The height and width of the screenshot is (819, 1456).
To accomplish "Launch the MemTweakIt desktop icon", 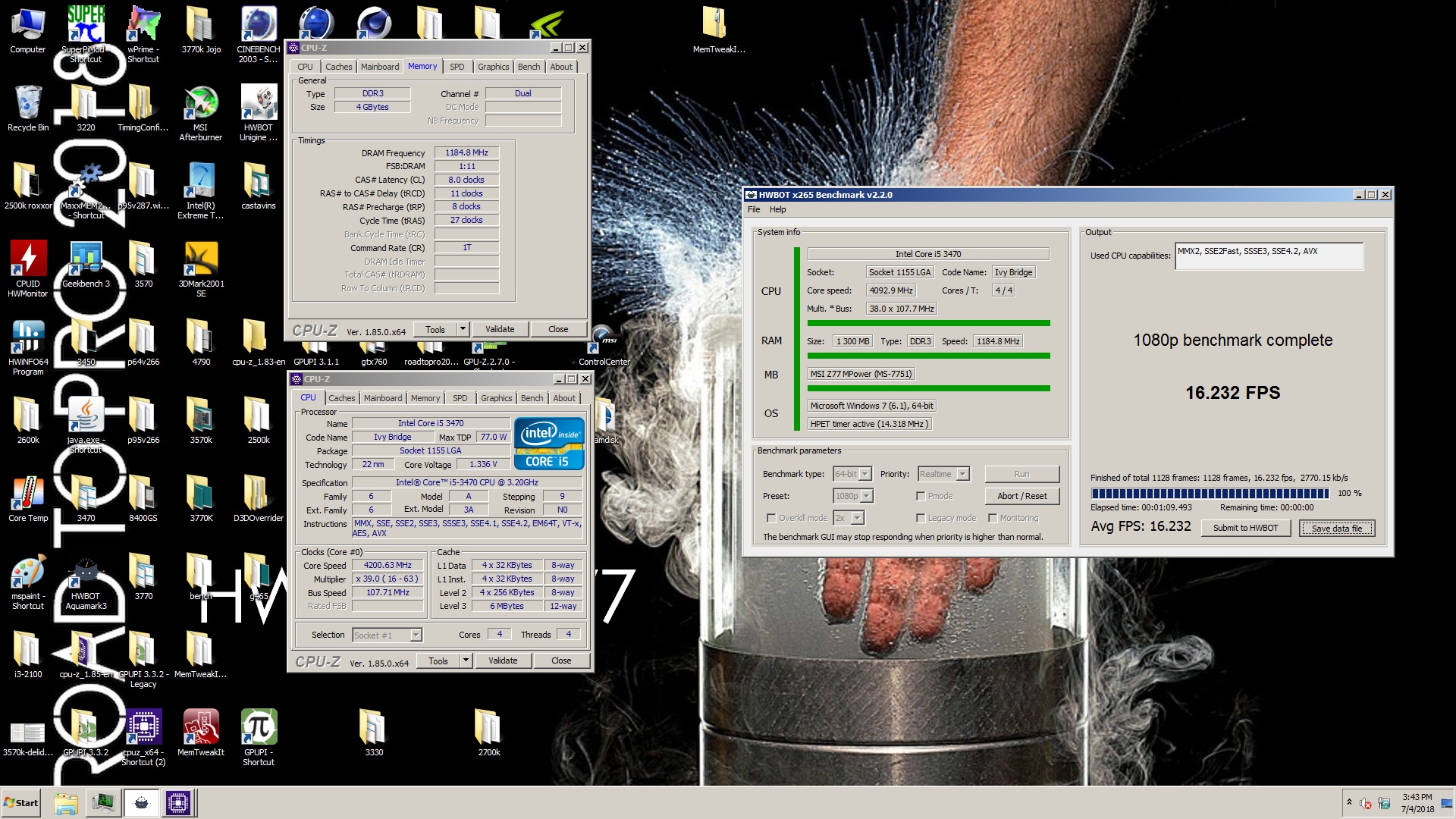I will 201,733.
